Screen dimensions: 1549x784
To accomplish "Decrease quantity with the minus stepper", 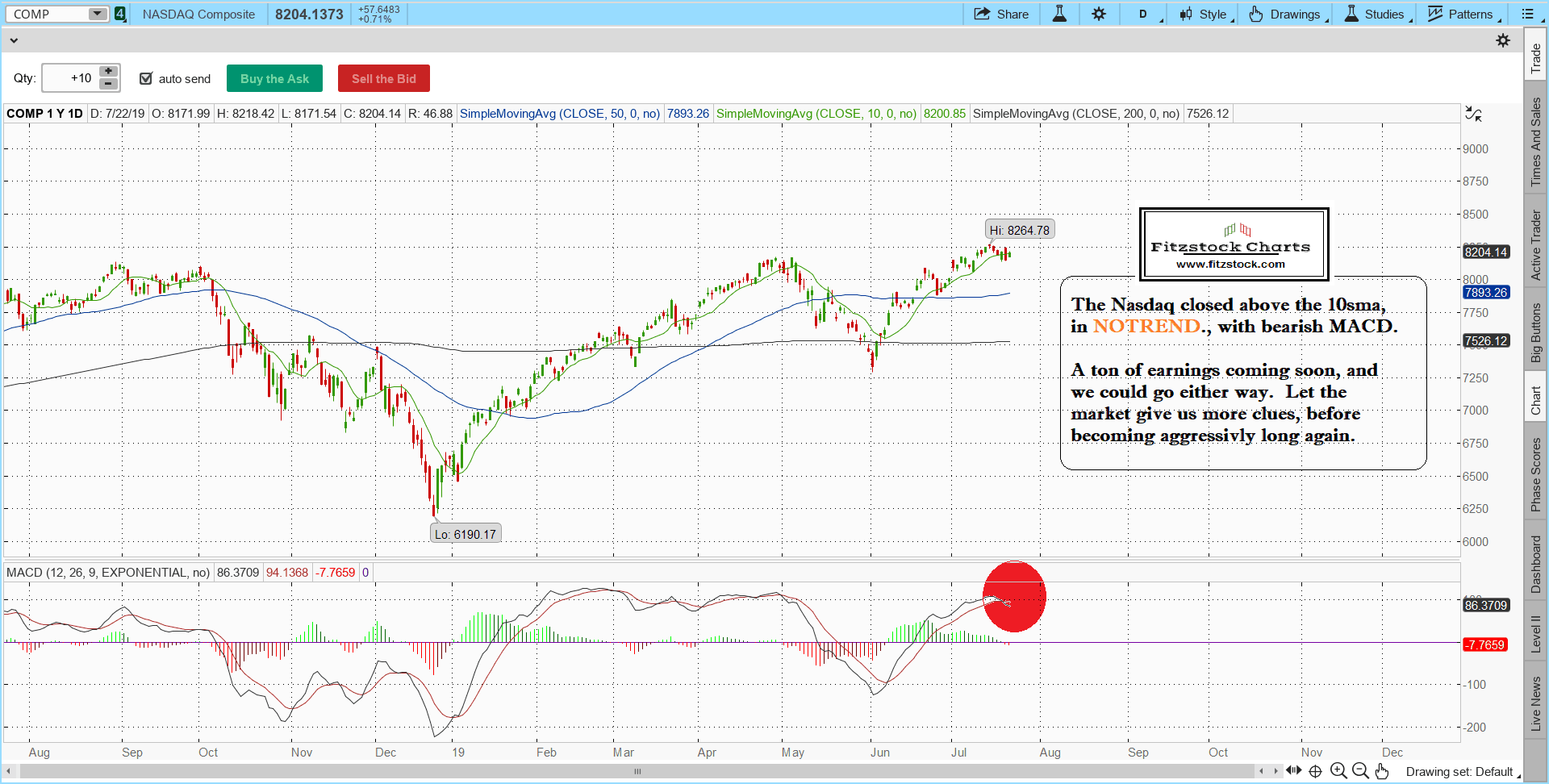I will point(108,84).
